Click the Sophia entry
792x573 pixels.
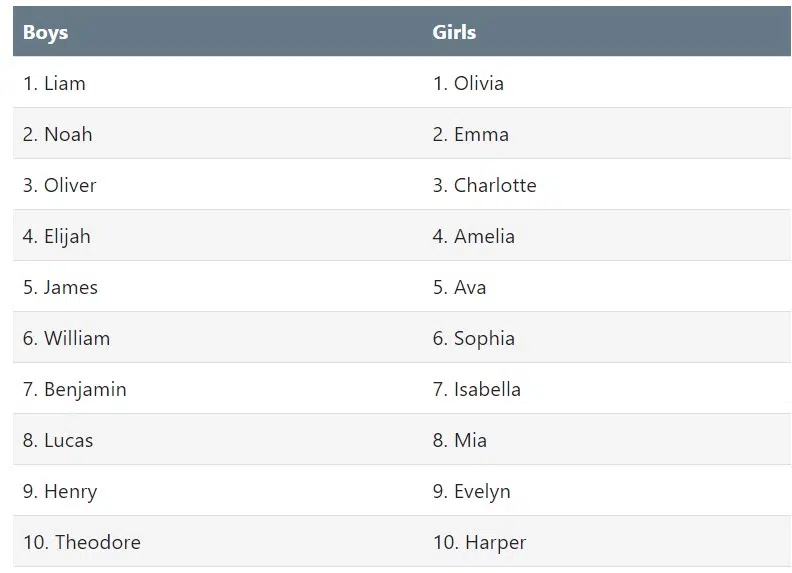484,338
